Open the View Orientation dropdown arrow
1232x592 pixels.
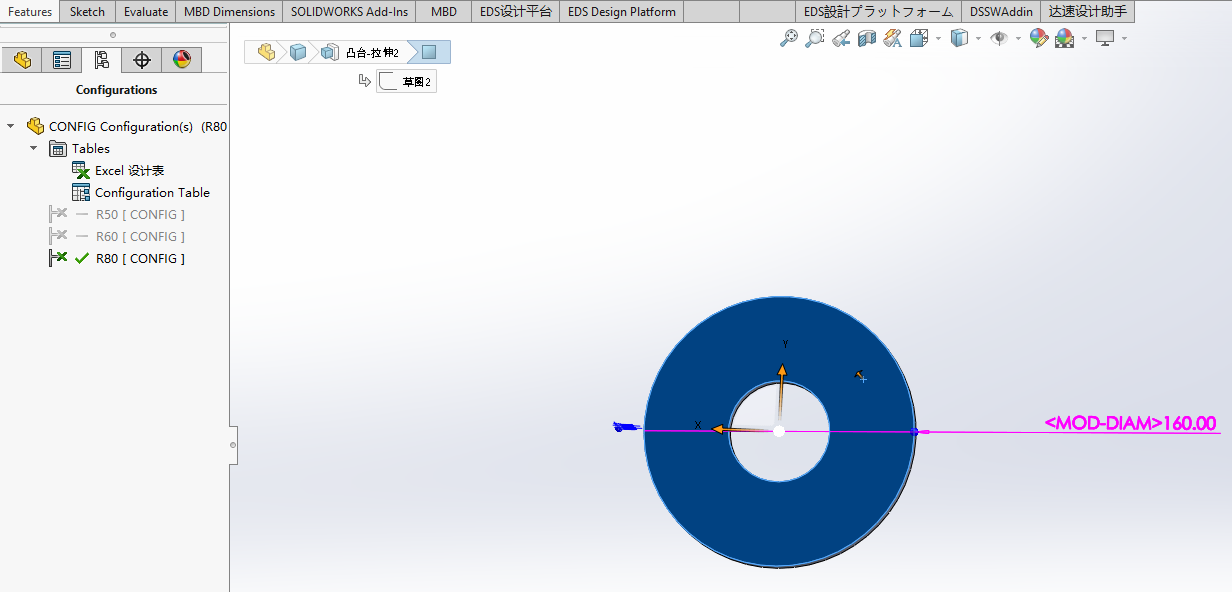click(938, 39)
